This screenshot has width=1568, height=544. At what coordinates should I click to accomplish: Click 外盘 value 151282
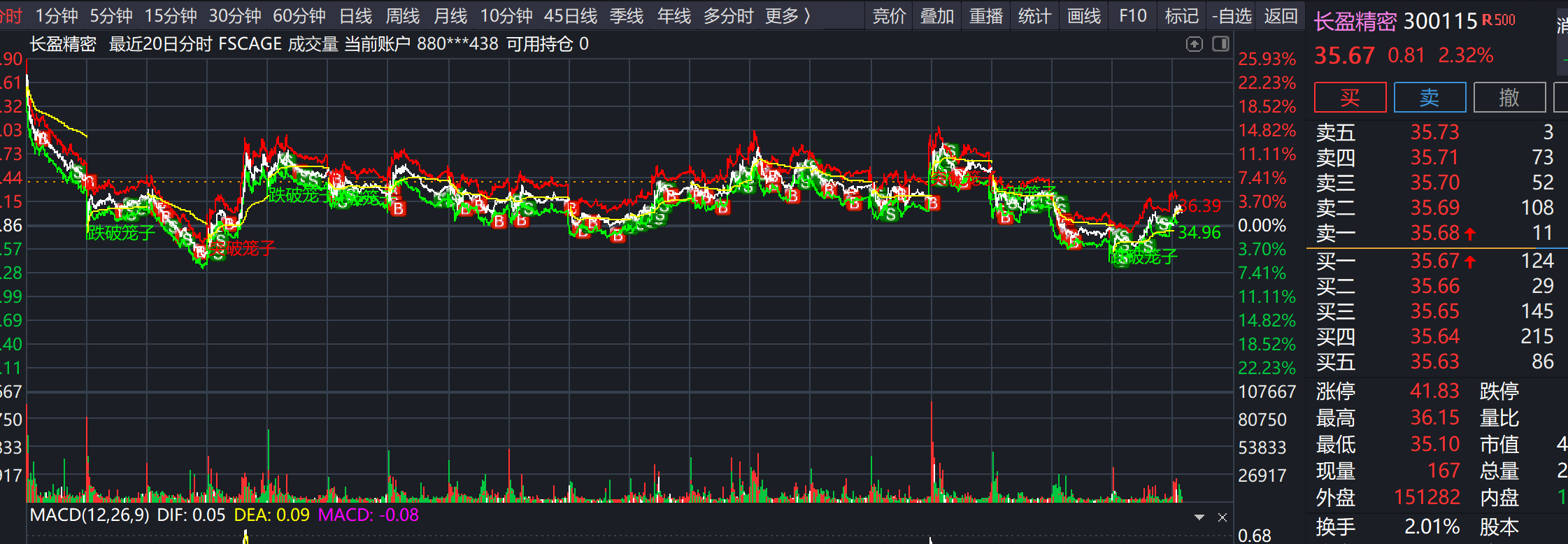click(1427, 497)
